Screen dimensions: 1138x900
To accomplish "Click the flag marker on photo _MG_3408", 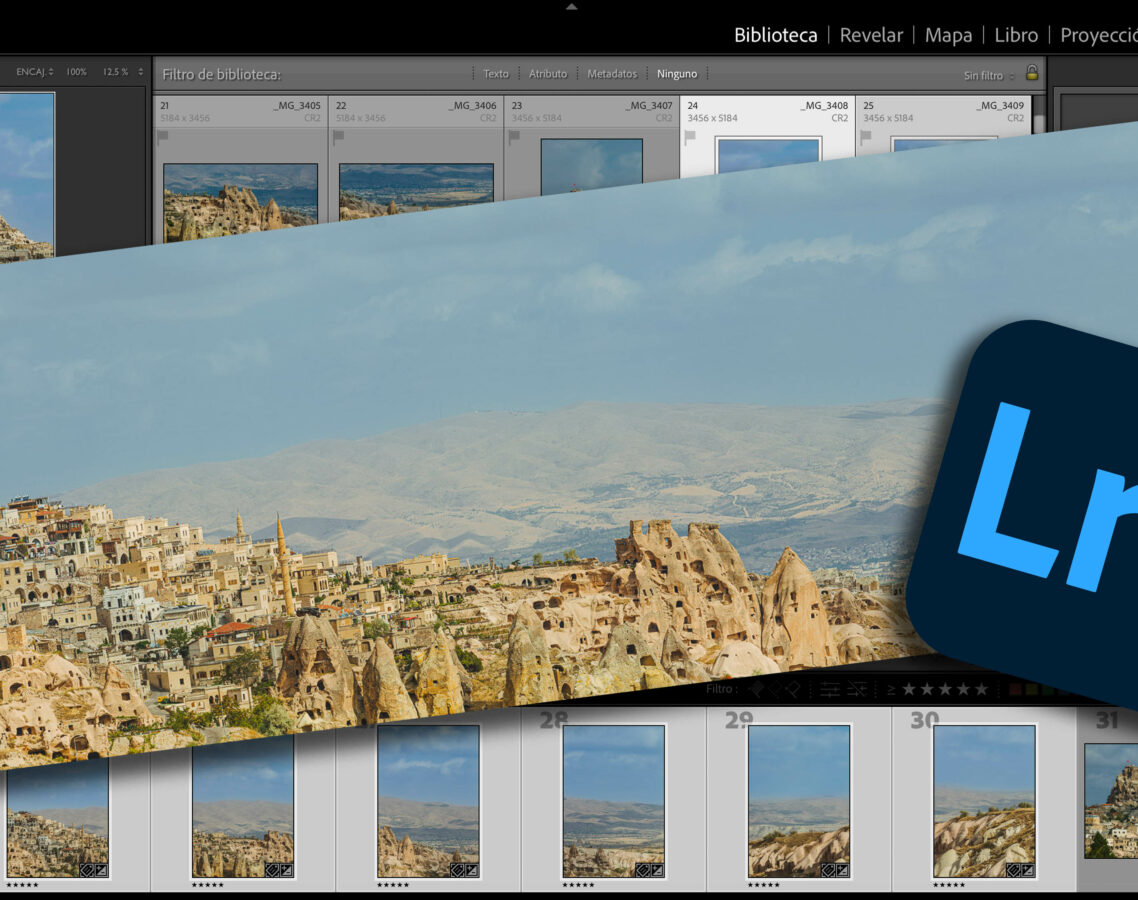I will pyautogui.click(x=691, y=136).
